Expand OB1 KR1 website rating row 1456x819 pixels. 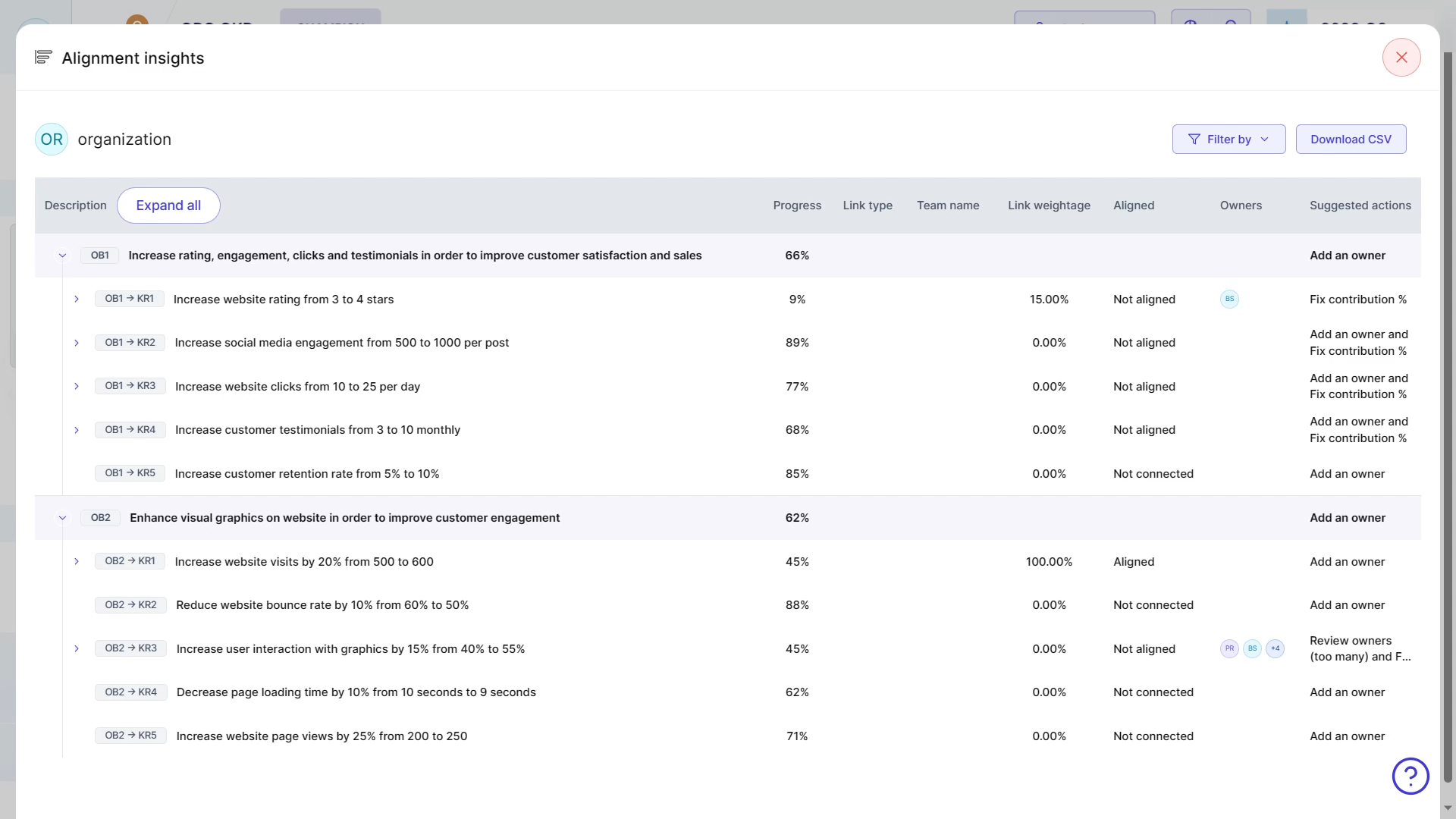[77, 300]
